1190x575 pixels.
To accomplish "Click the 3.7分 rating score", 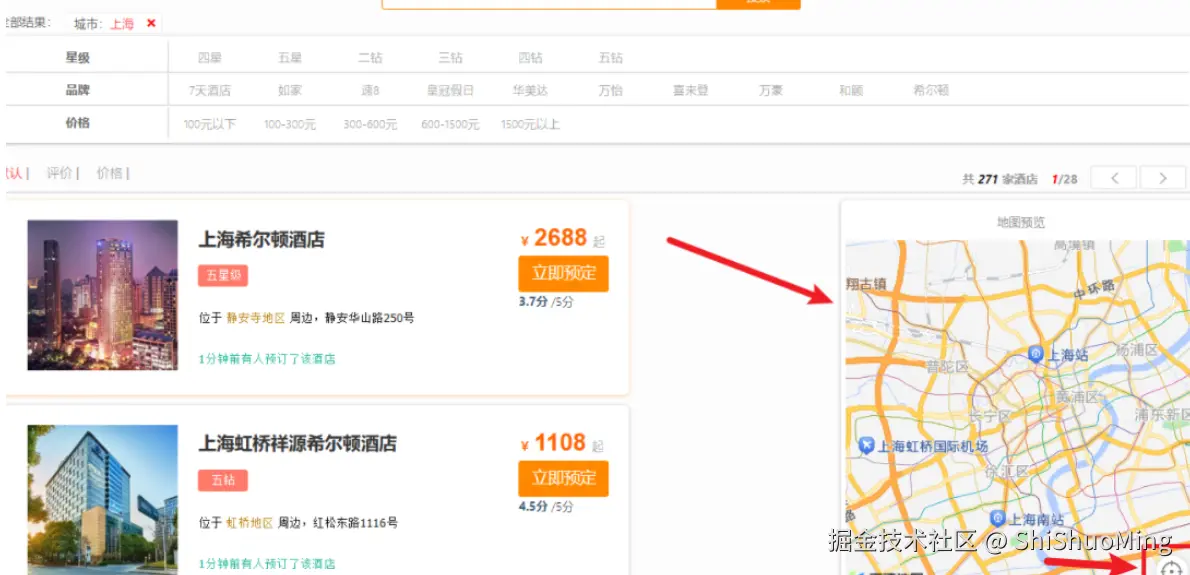I will (534, 302).
